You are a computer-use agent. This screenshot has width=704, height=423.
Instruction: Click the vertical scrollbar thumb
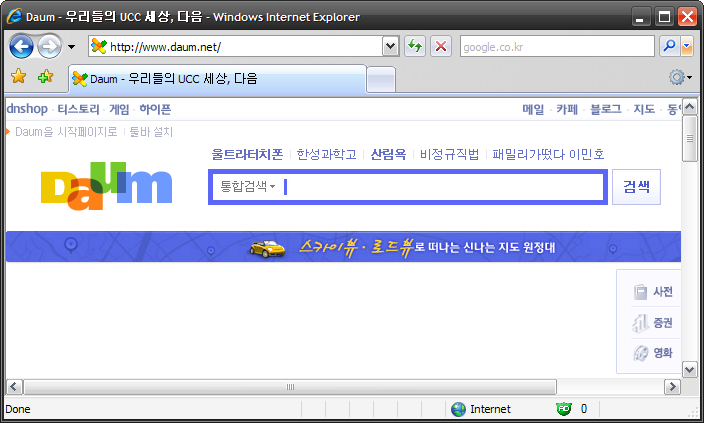point(689,138)
